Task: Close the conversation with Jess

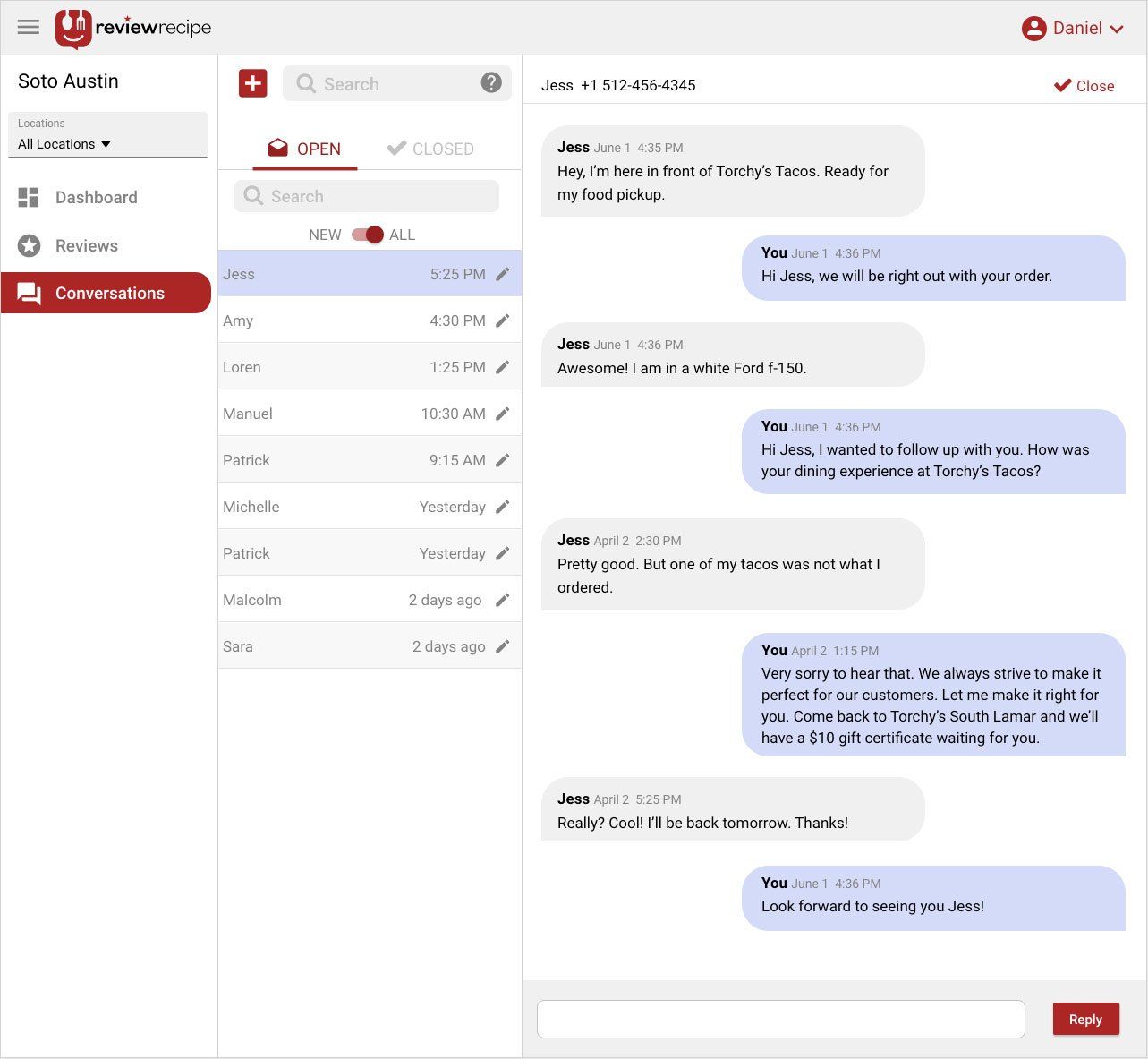Action: click(1084, 86)
